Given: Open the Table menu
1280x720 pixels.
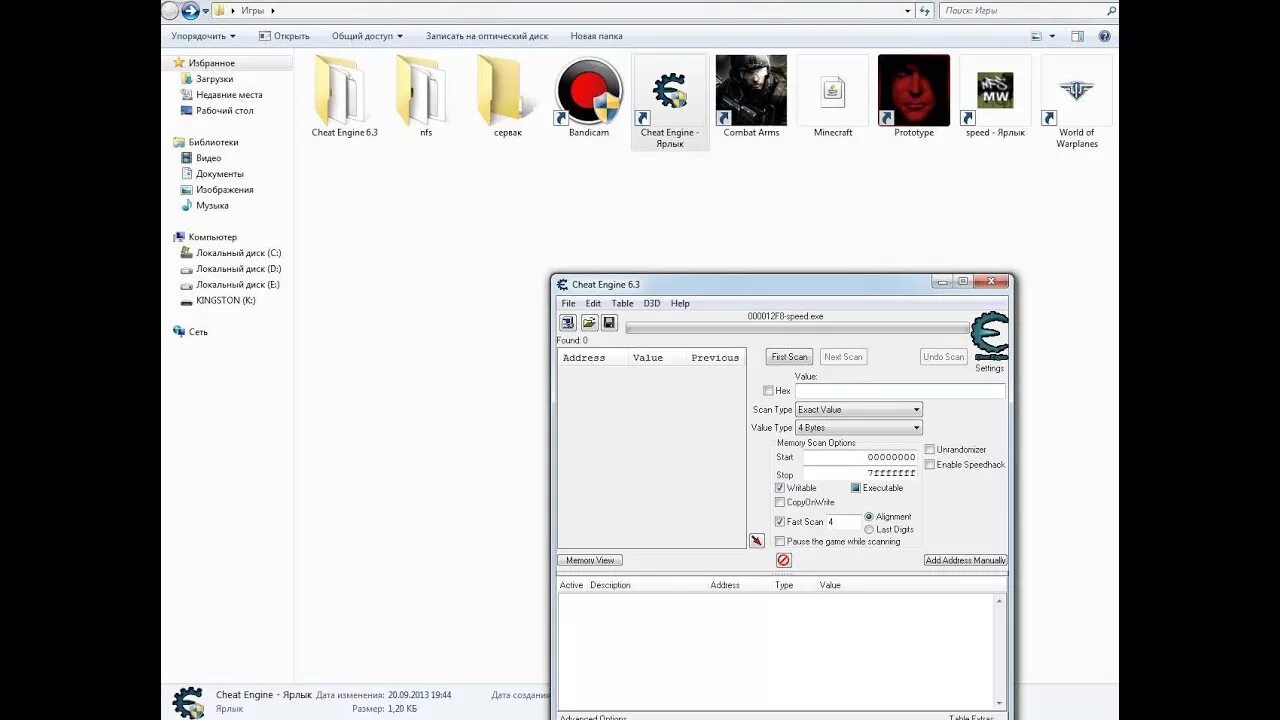Looking at the screenshot, I should pyautogui.click(x=622, y=303).
